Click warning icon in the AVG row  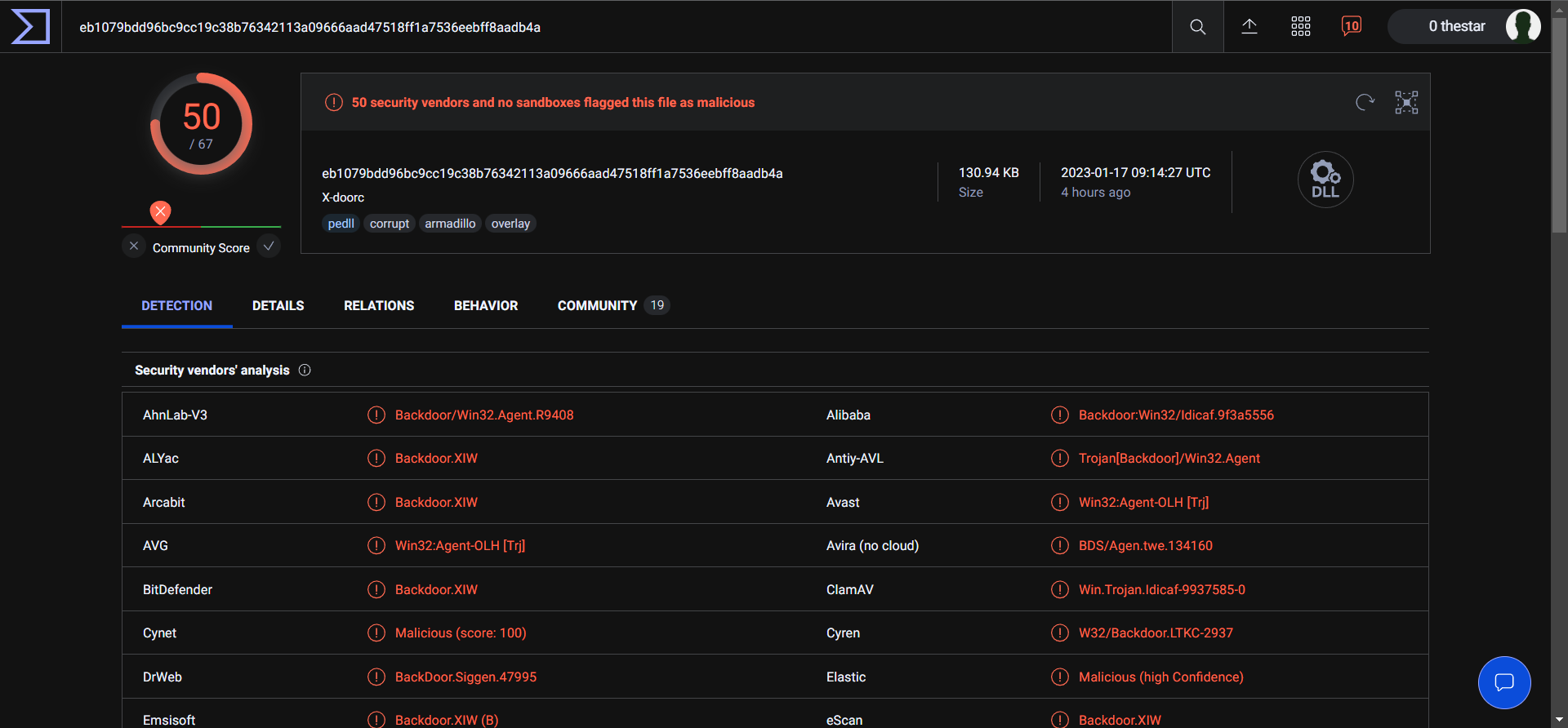point(376,545)
